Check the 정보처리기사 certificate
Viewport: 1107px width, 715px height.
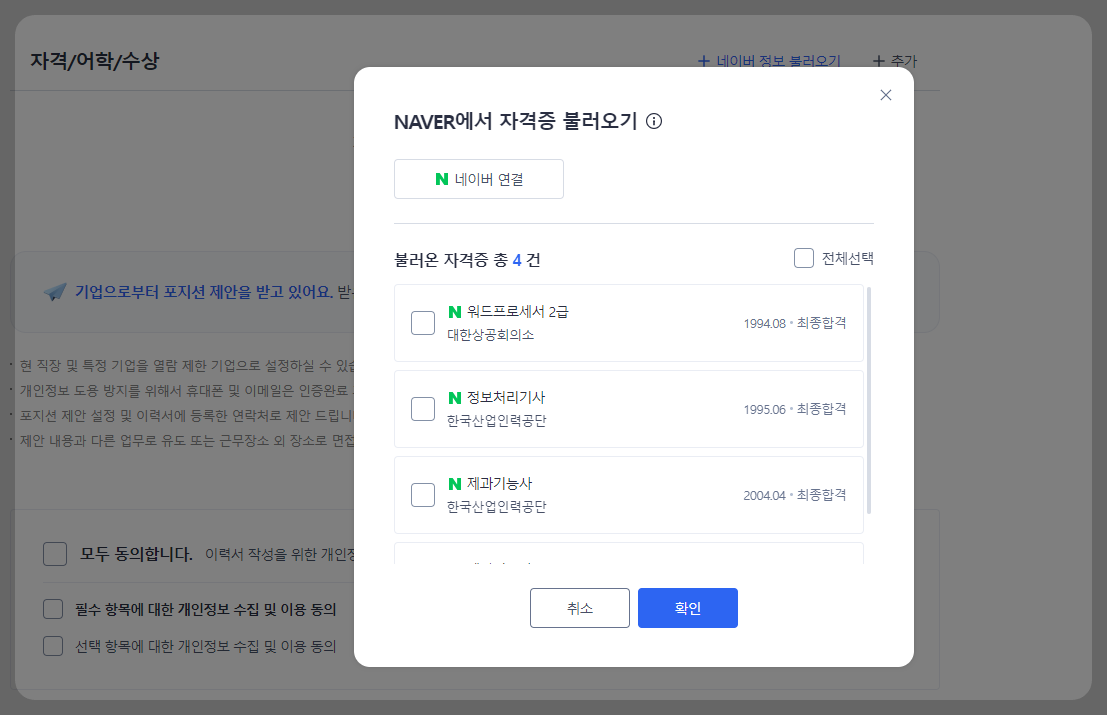(x=422, y=409)
